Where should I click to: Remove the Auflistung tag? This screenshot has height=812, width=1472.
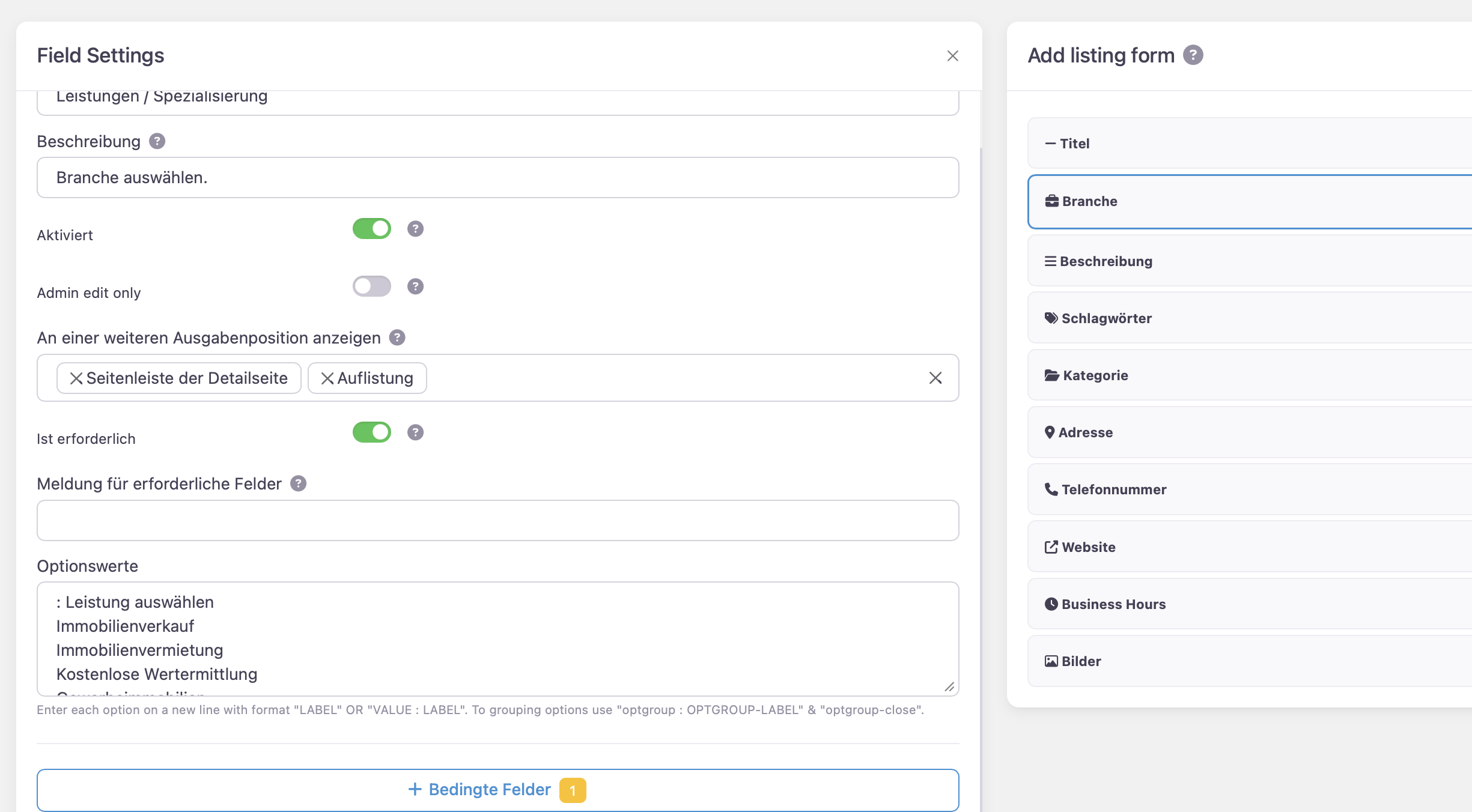[327, 378]
